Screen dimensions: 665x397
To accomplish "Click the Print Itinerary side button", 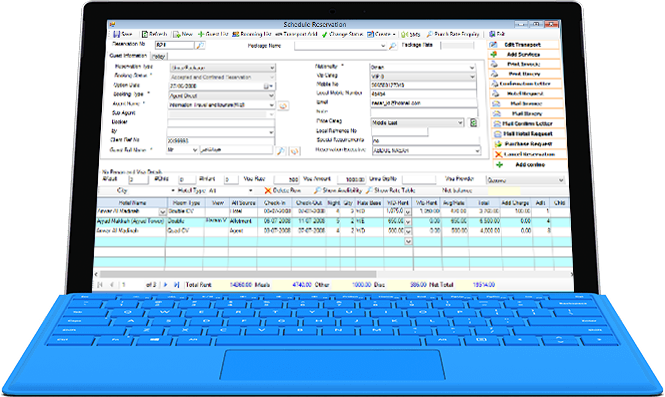I will [x=525, y=74].
